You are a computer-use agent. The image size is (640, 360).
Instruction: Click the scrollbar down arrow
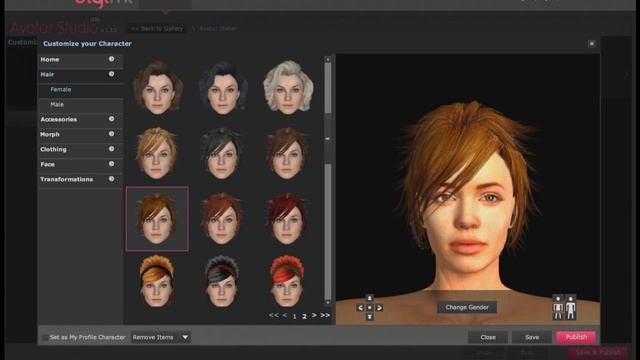pyautogui.click(x=328, y=302)
